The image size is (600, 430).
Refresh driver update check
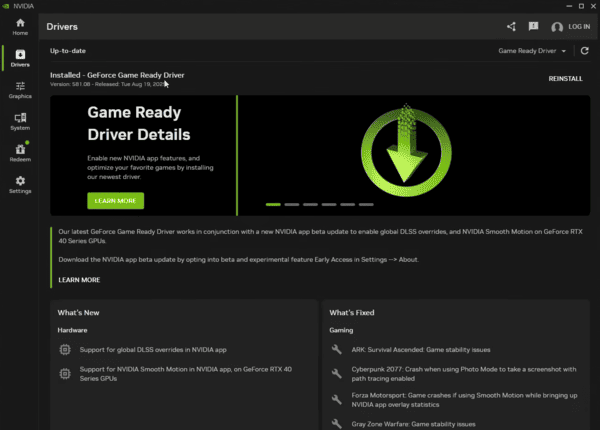coord(584,51)
